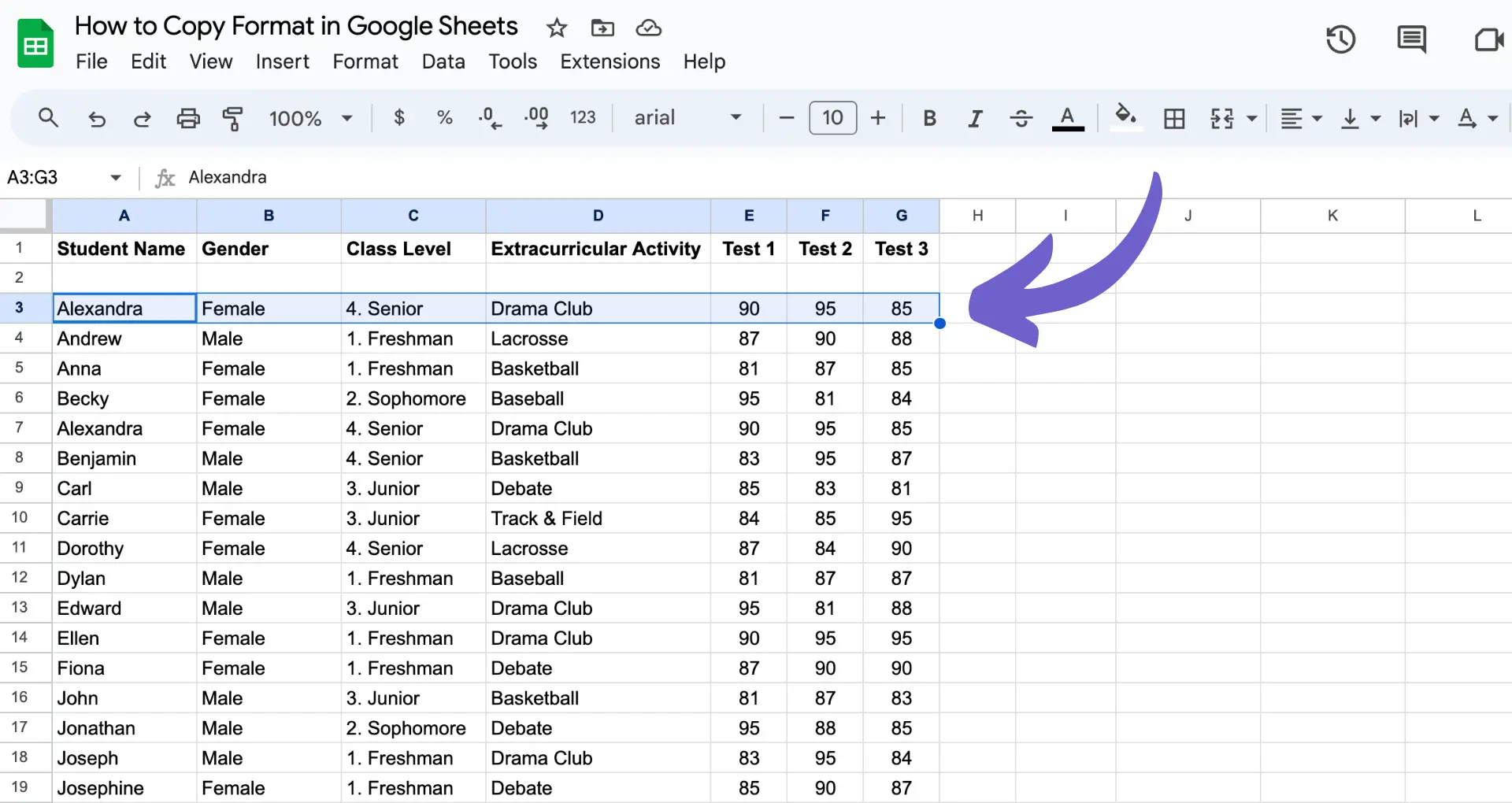Expand text rotation dropdown arrow
1512x803 pixels.
1492,119
